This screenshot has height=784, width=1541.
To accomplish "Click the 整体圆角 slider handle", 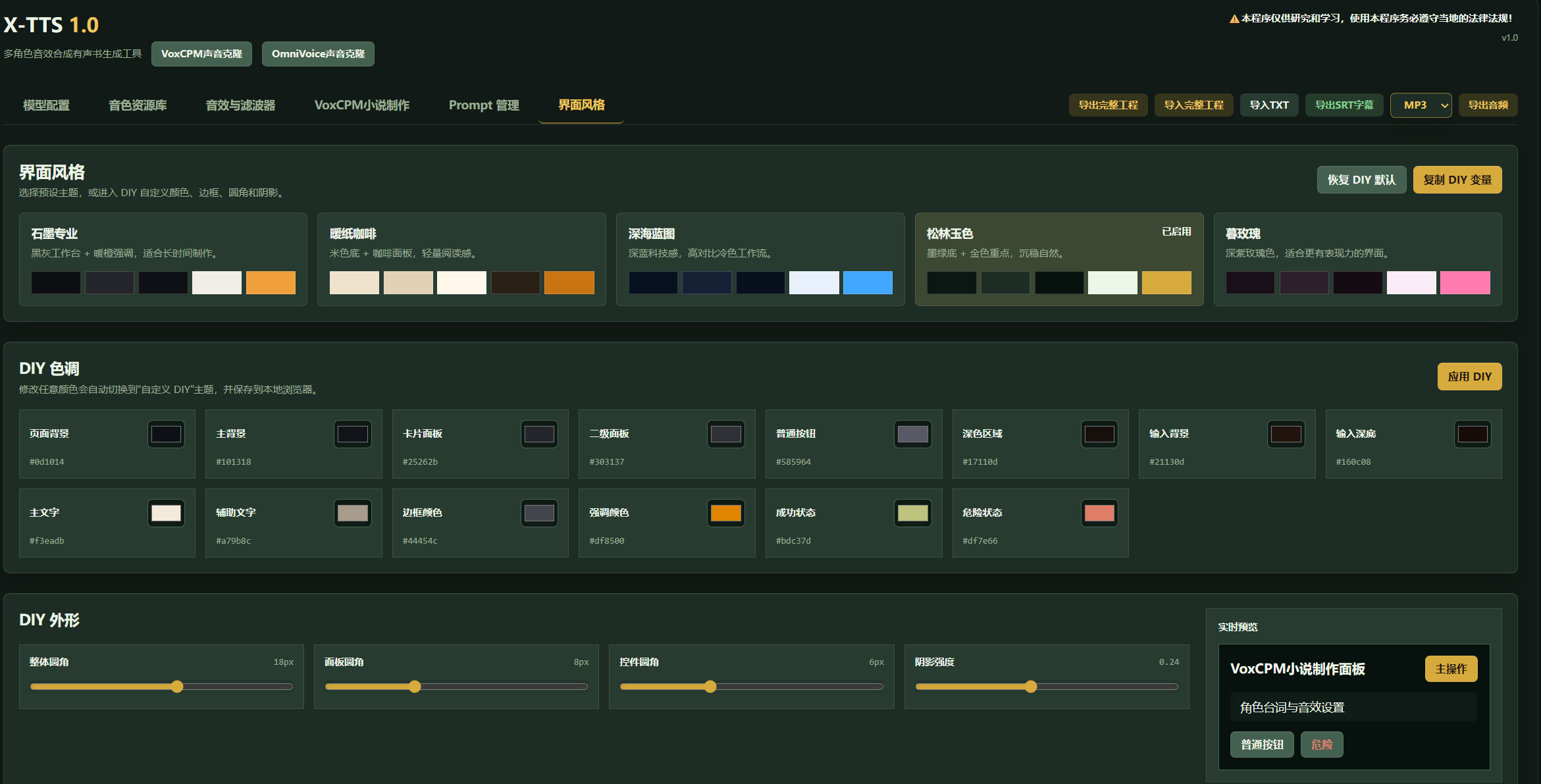I will 177,687.
